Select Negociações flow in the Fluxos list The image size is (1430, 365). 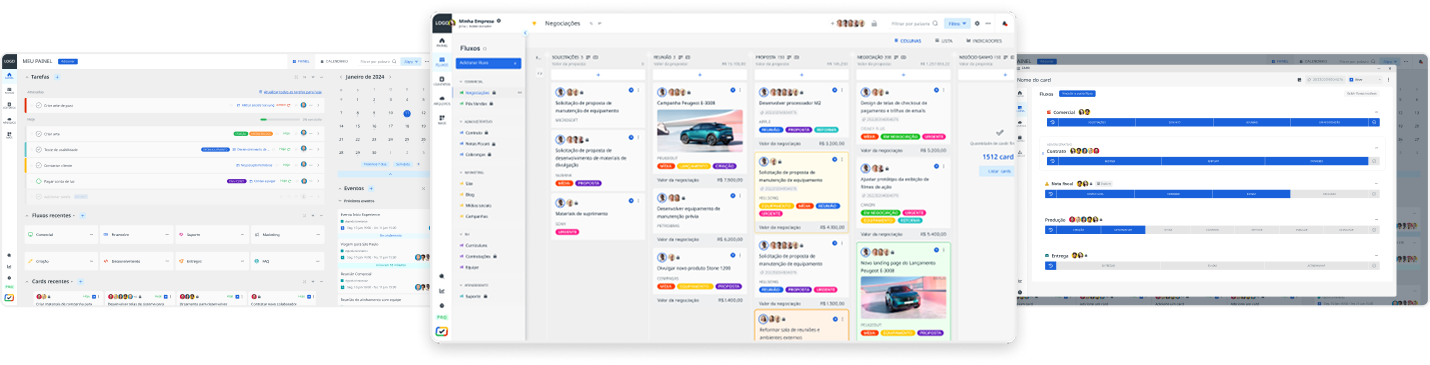[477, 92]
